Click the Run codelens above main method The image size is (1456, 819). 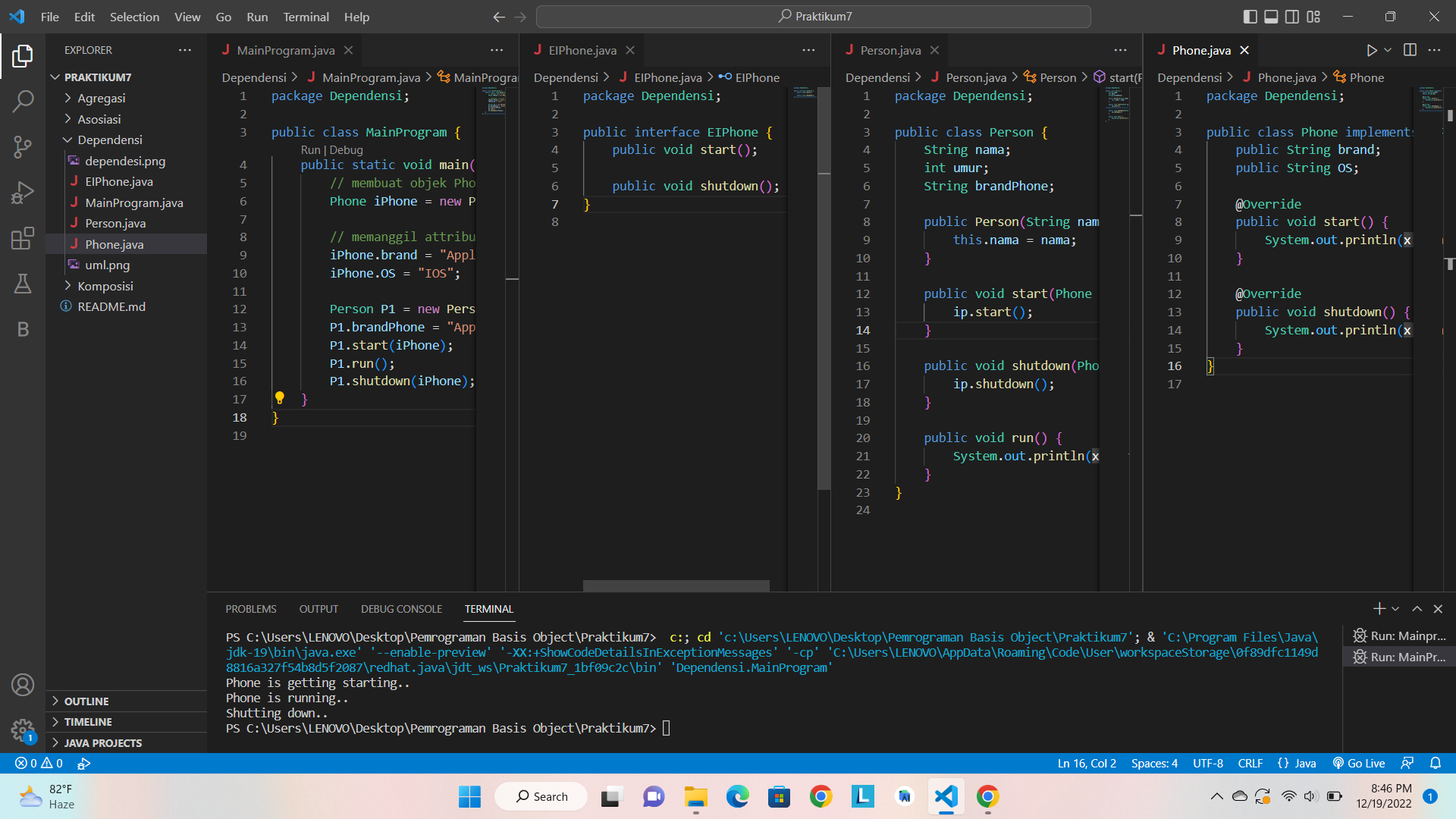click(309, 149)
